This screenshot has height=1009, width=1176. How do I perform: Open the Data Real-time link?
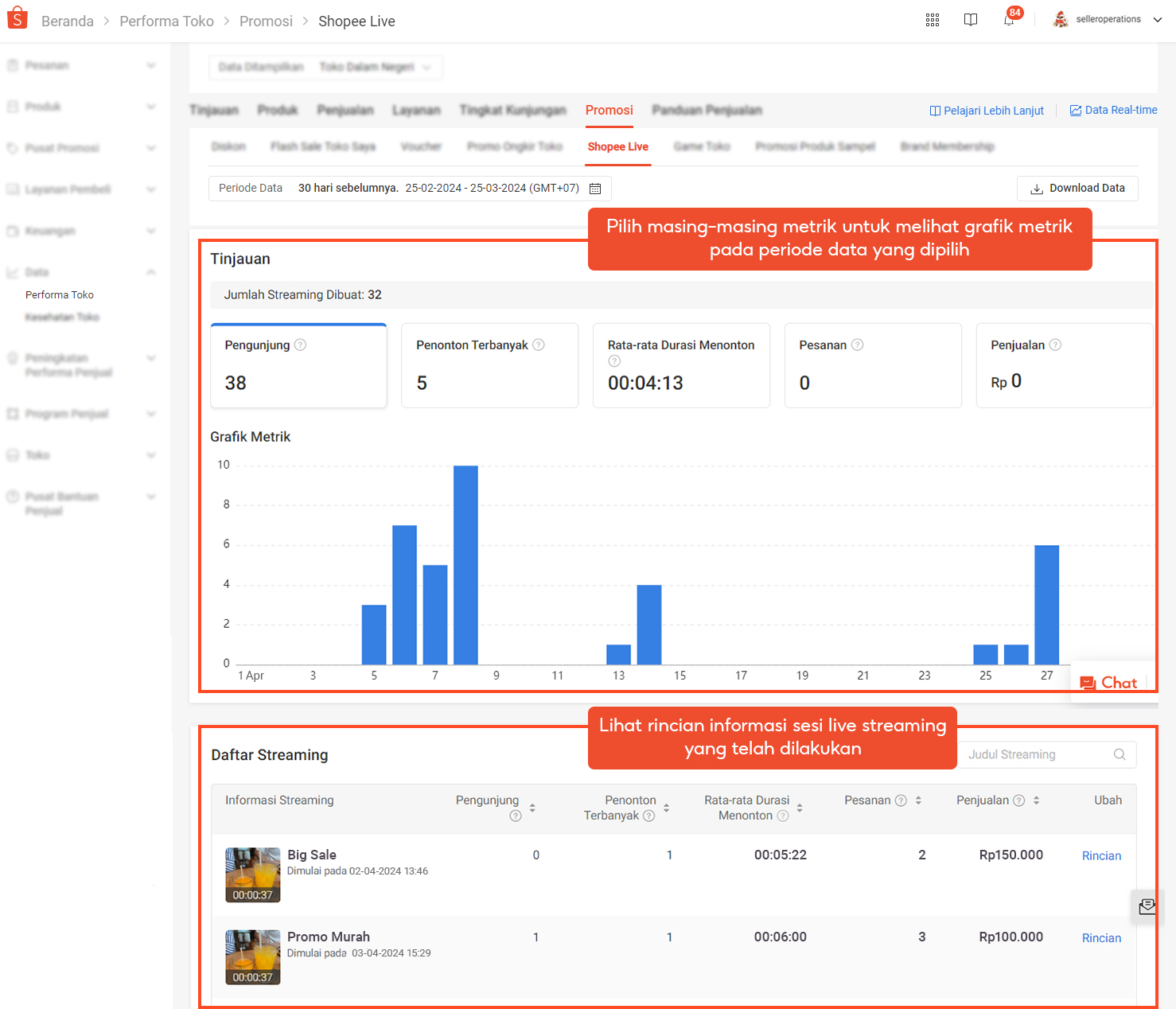pos(1114,110)
